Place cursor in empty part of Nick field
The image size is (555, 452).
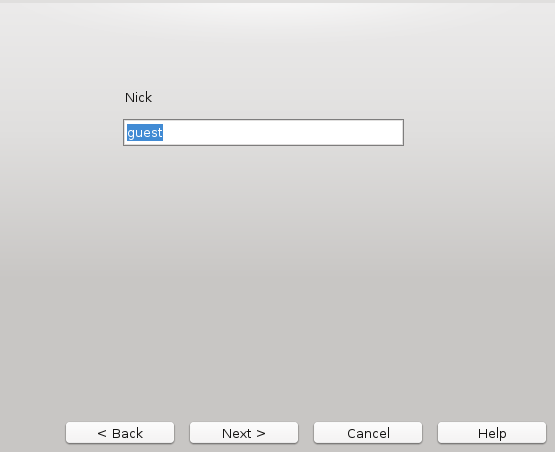pos(283,132)
